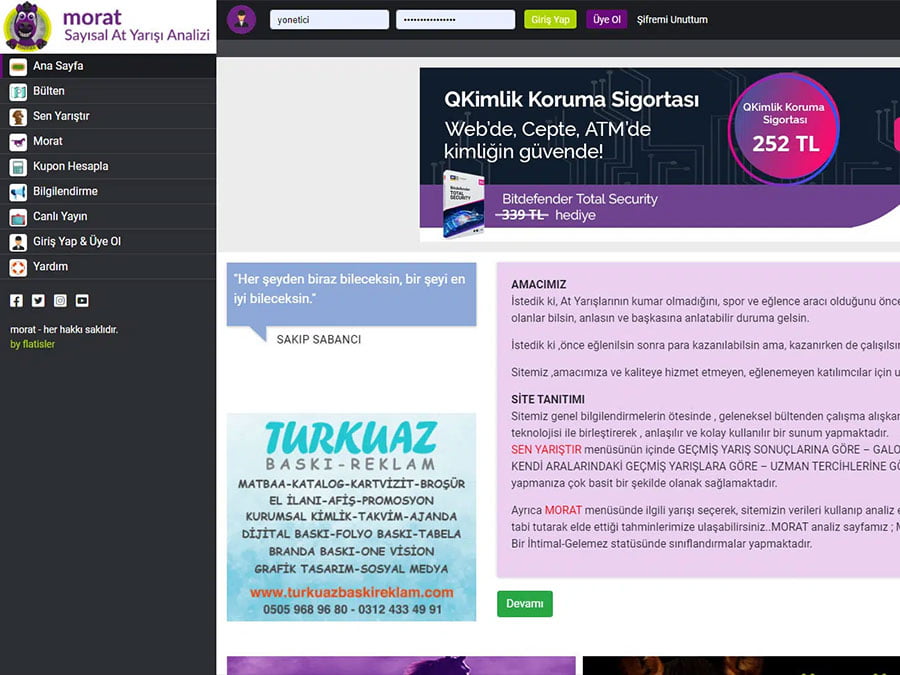Click the Bilgilendirme megaphone icon
This screenshot has height=675, width=900.
coord(18,192)
